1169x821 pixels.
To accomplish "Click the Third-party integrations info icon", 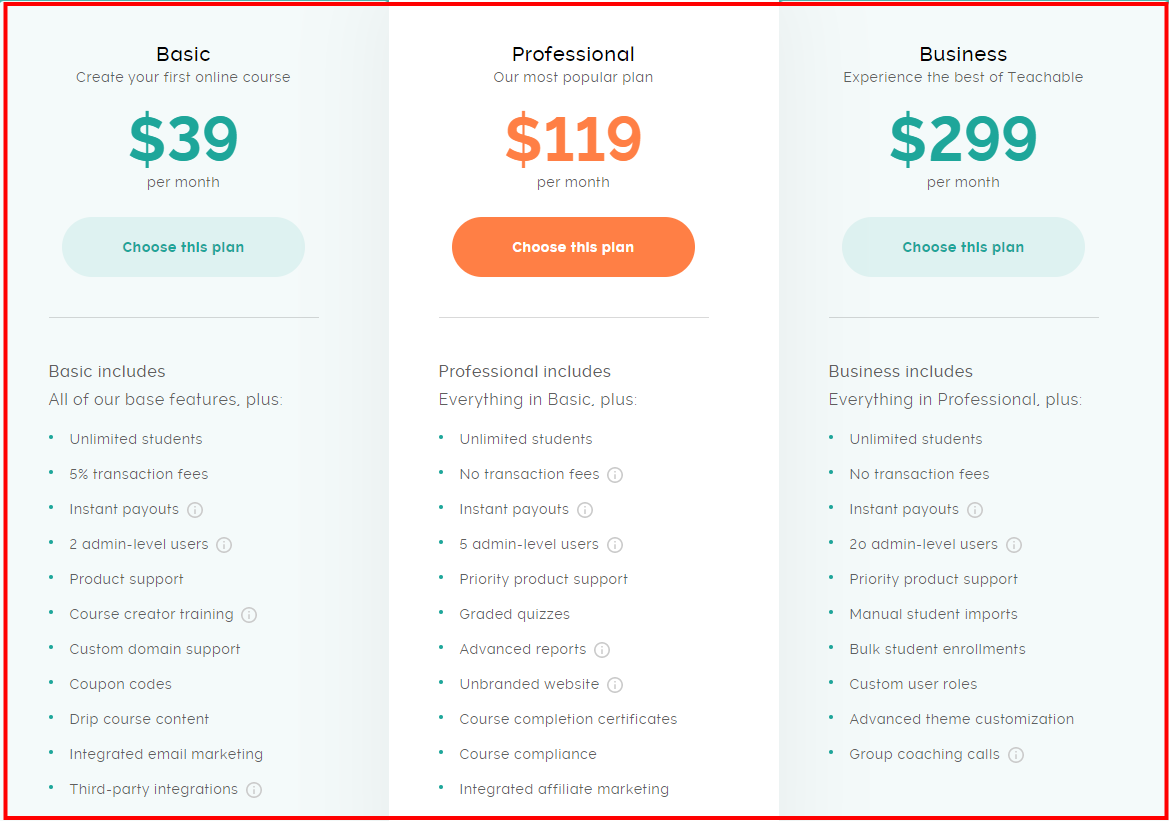I will [x=254, y=789].
